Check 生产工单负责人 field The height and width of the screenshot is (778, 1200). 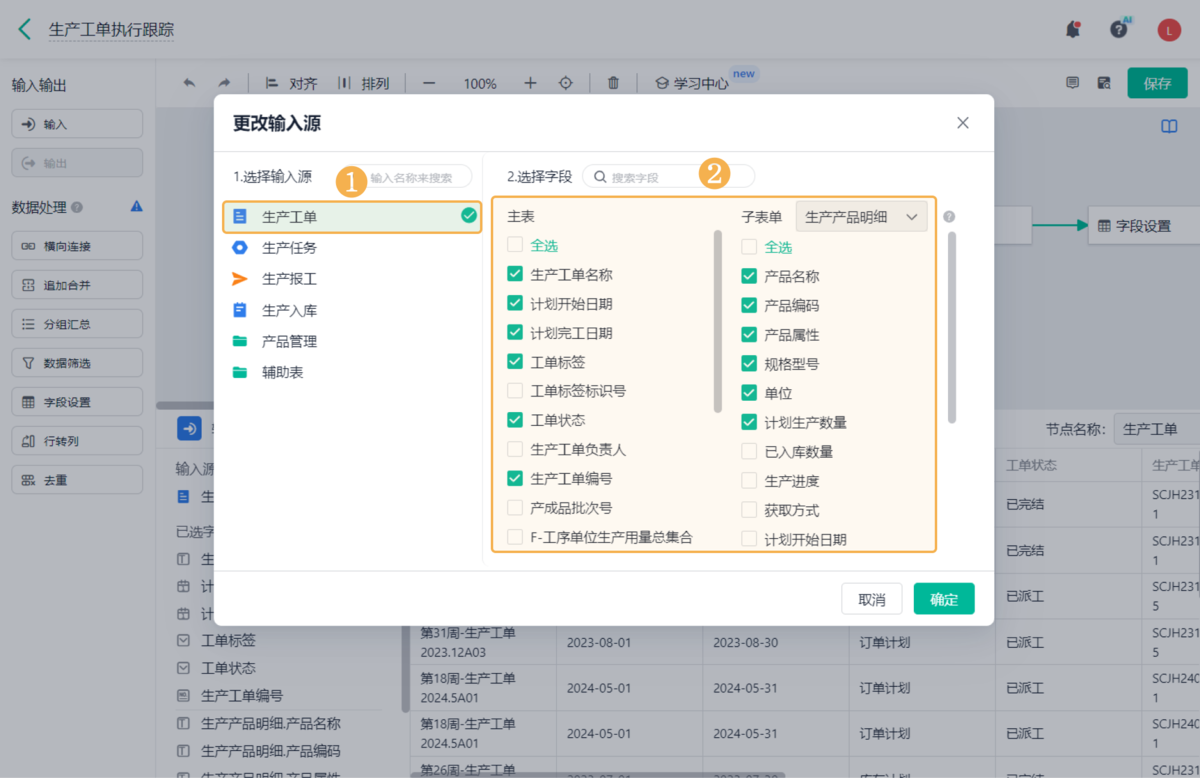tap(515, 449)
